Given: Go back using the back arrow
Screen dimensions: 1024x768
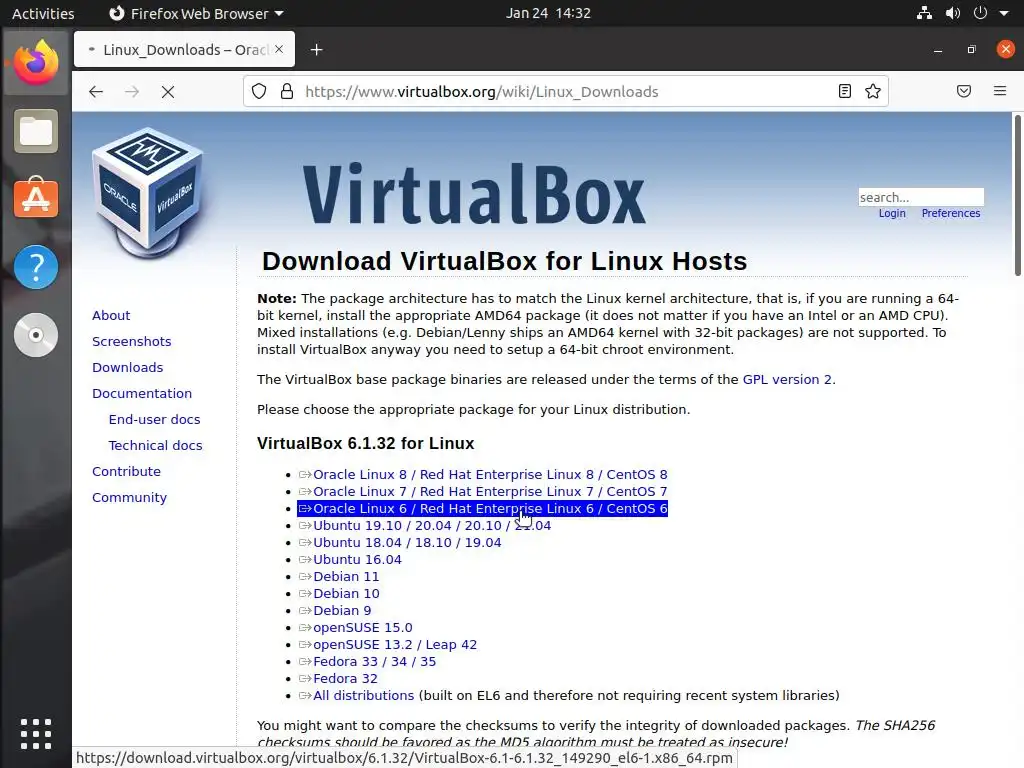Looking at the screenshot, I should click(96, 91).
